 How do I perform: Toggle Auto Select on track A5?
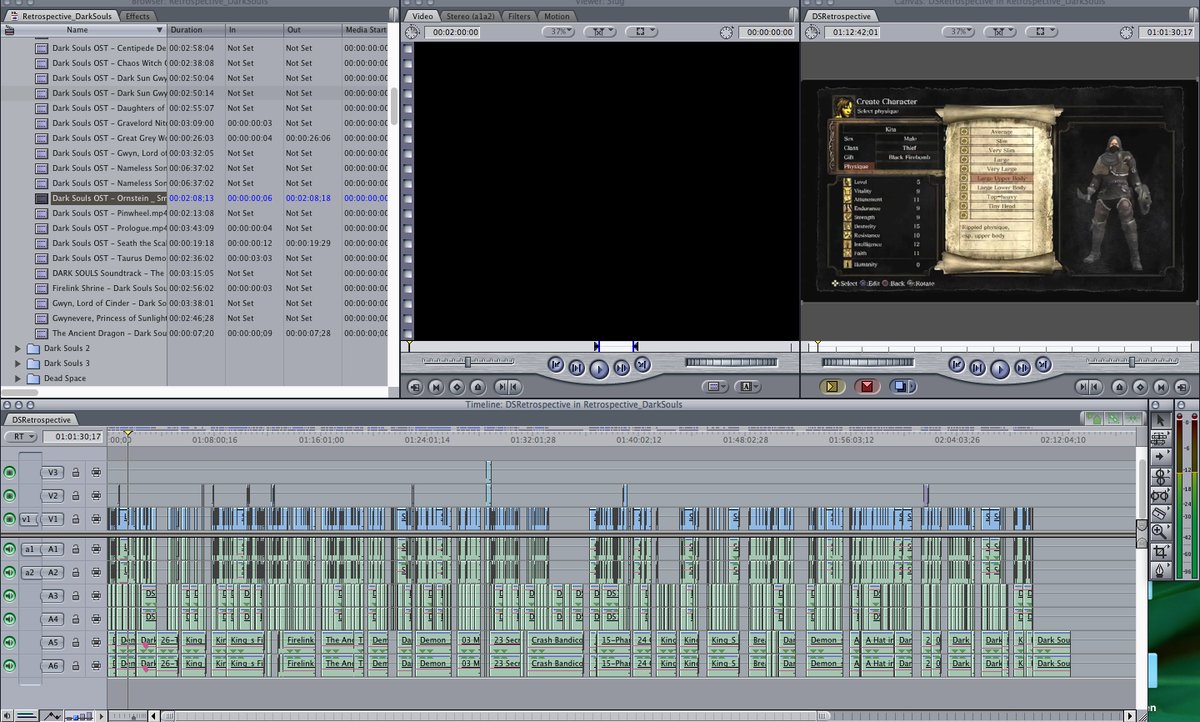coord(96,642)
